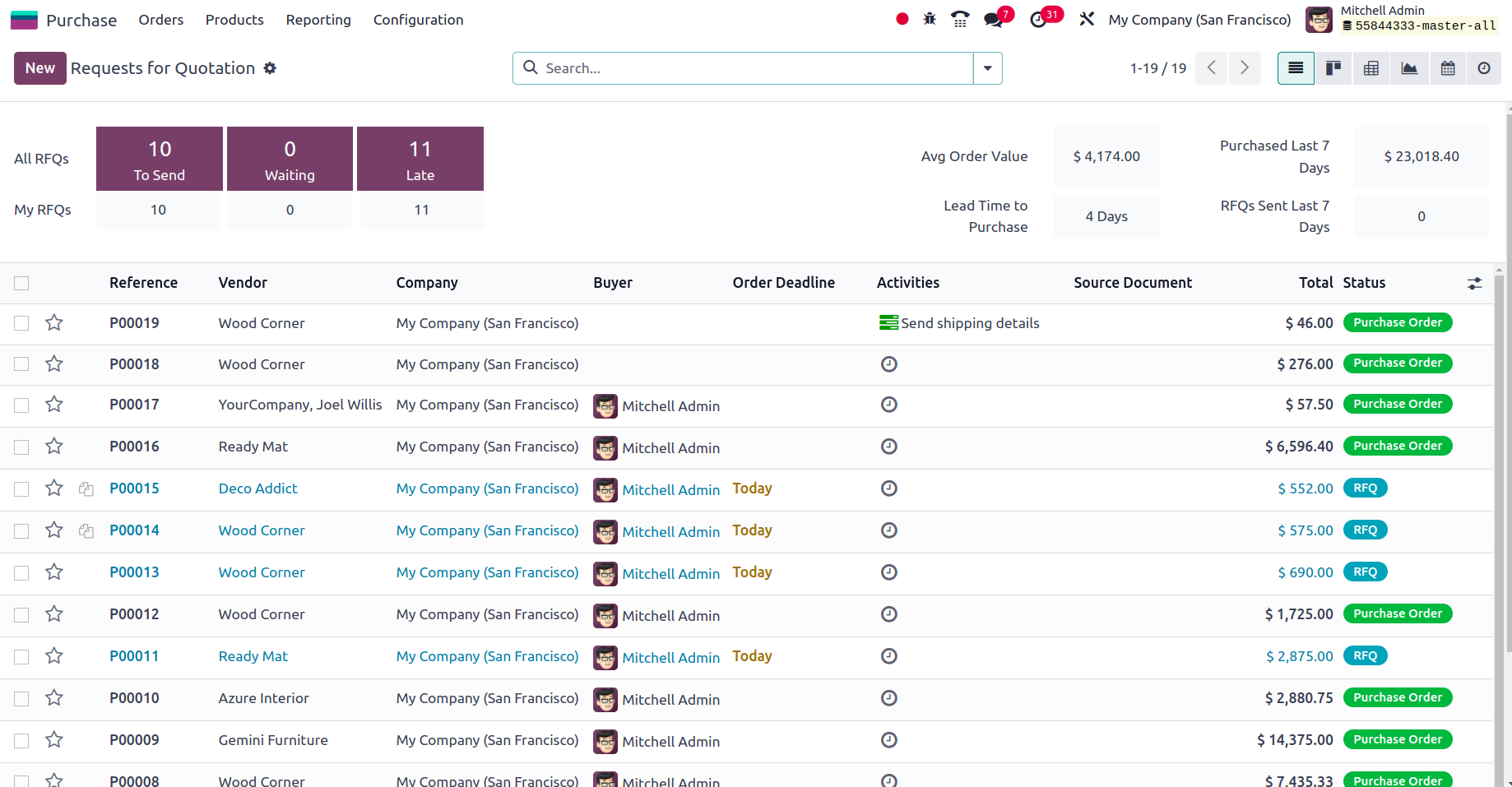
Task: Open vendor Deco Addict link
Action: 257,488
